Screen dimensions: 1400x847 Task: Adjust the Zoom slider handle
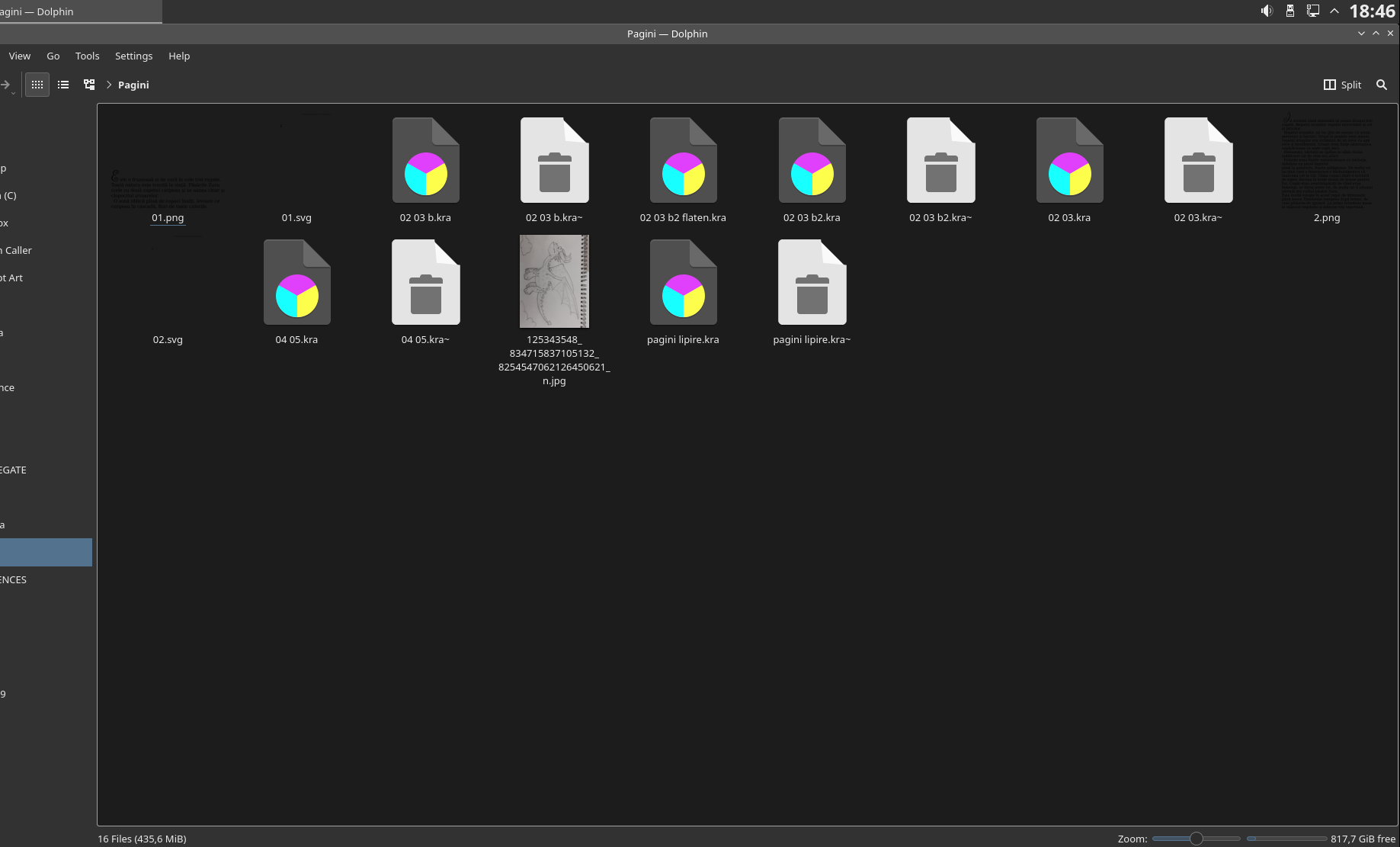click(x=1197, y=839)
